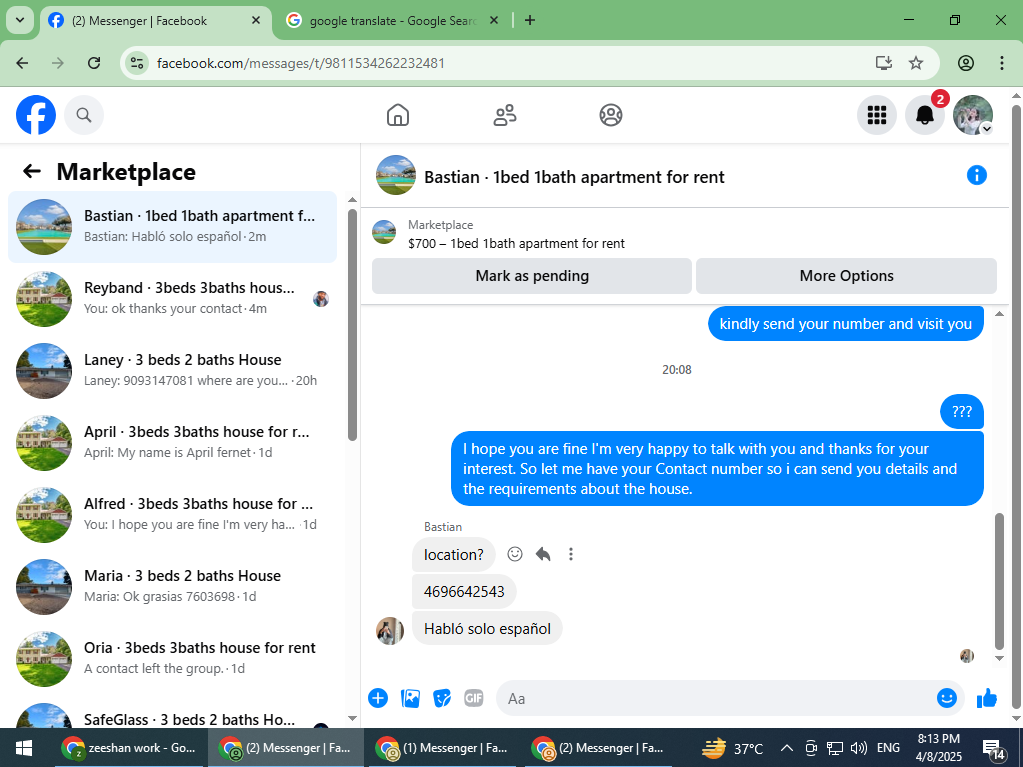Screen dimensions: 1023x767
Task: Click the Facebook search magnifier icon
Action: click(84, 115)
